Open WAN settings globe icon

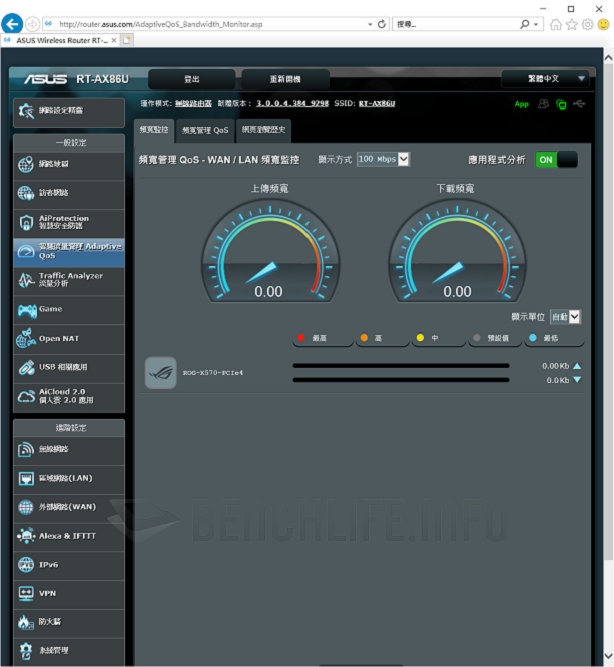point(26,507)
